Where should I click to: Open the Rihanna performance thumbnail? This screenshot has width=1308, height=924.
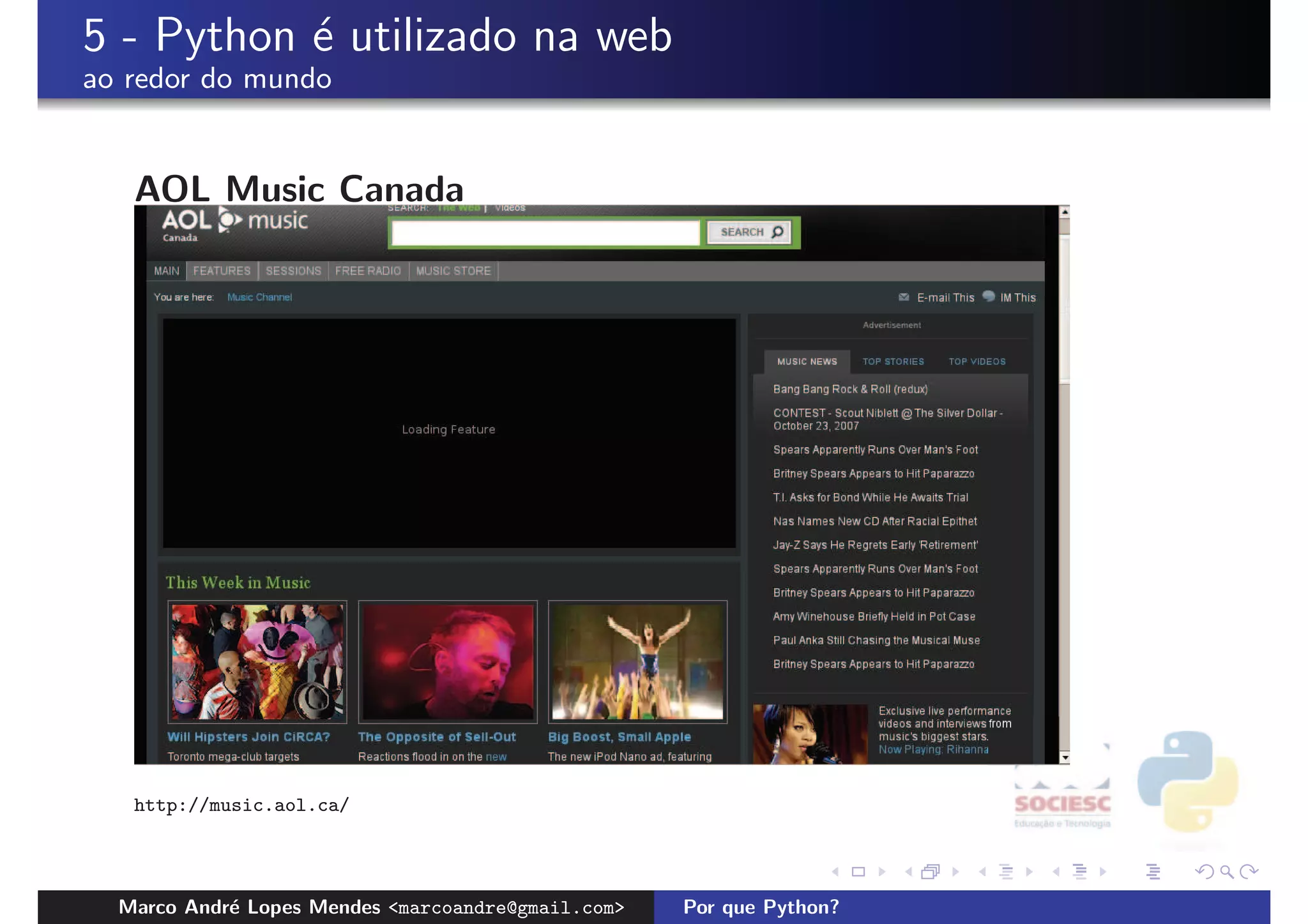[x=810, y=734]
